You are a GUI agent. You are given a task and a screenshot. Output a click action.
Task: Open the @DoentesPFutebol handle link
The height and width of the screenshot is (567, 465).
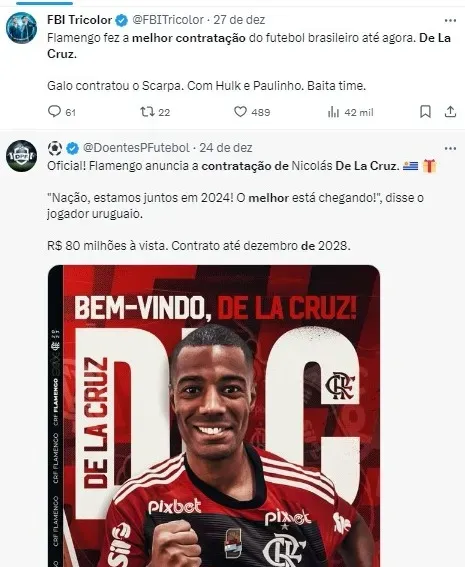click(x=136, y=148)
